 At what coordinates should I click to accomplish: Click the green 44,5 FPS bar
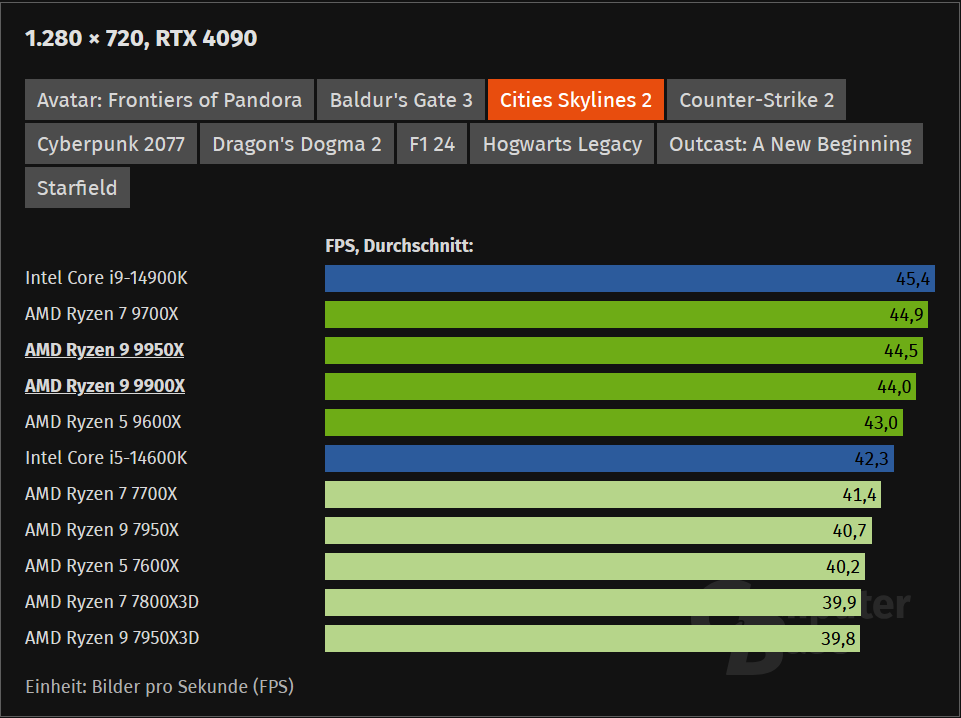coord(624,350)
